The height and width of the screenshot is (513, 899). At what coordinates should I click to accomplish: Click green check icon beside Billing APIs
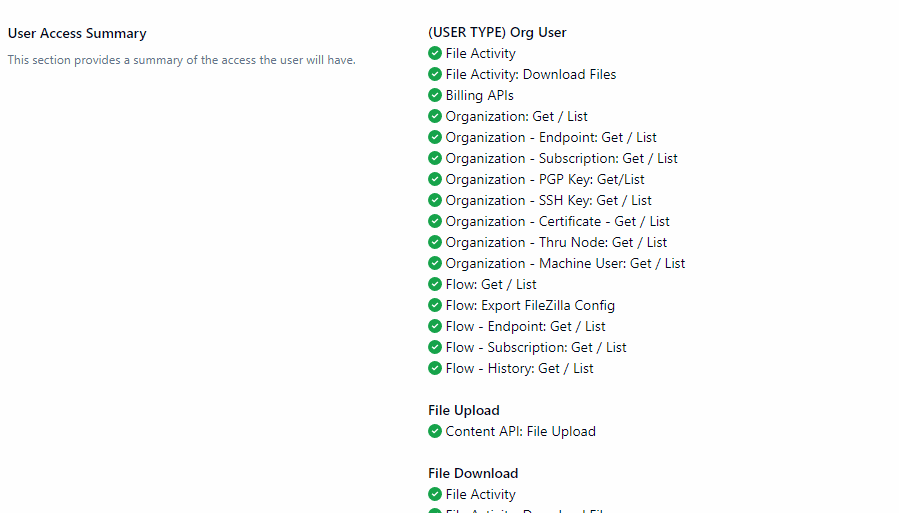[x=435, y=96]
